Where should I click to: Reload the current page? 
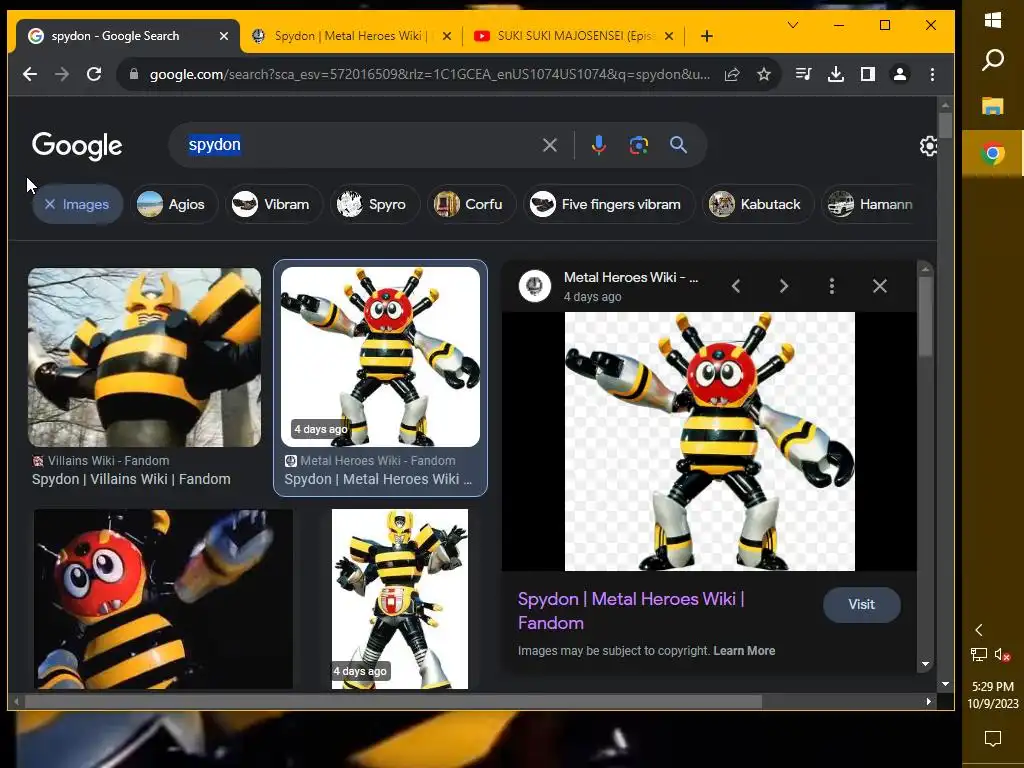pos(94,74)
